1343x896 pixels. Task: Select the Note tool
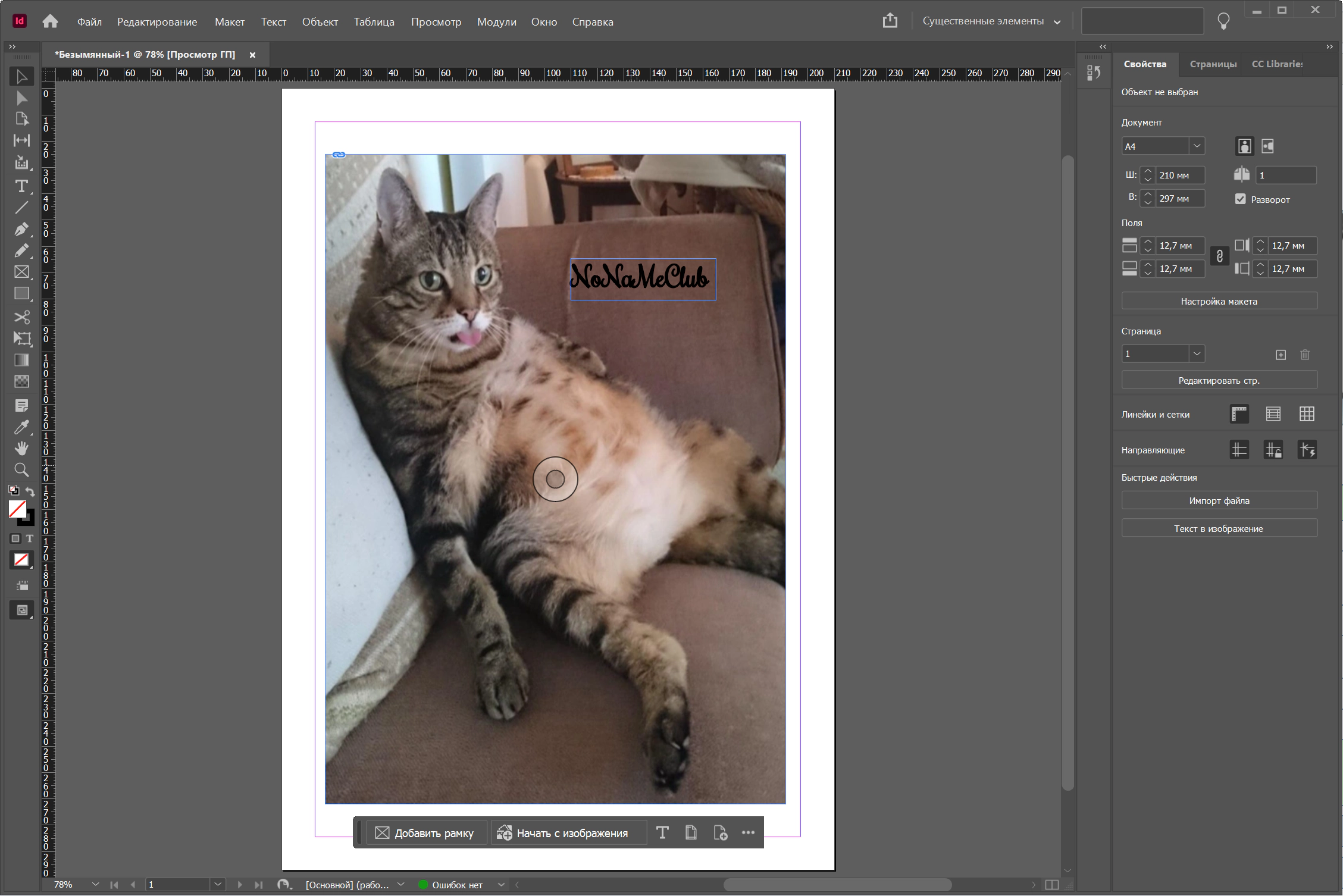coord(21,406)
